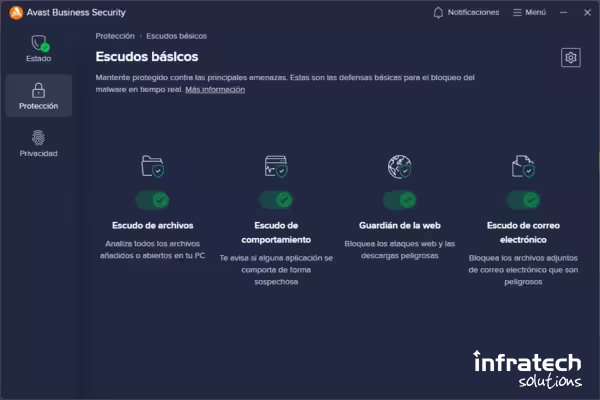Screen dimensions: 600x400
Task: Open the Más información link
Action: tap(215, 90)
